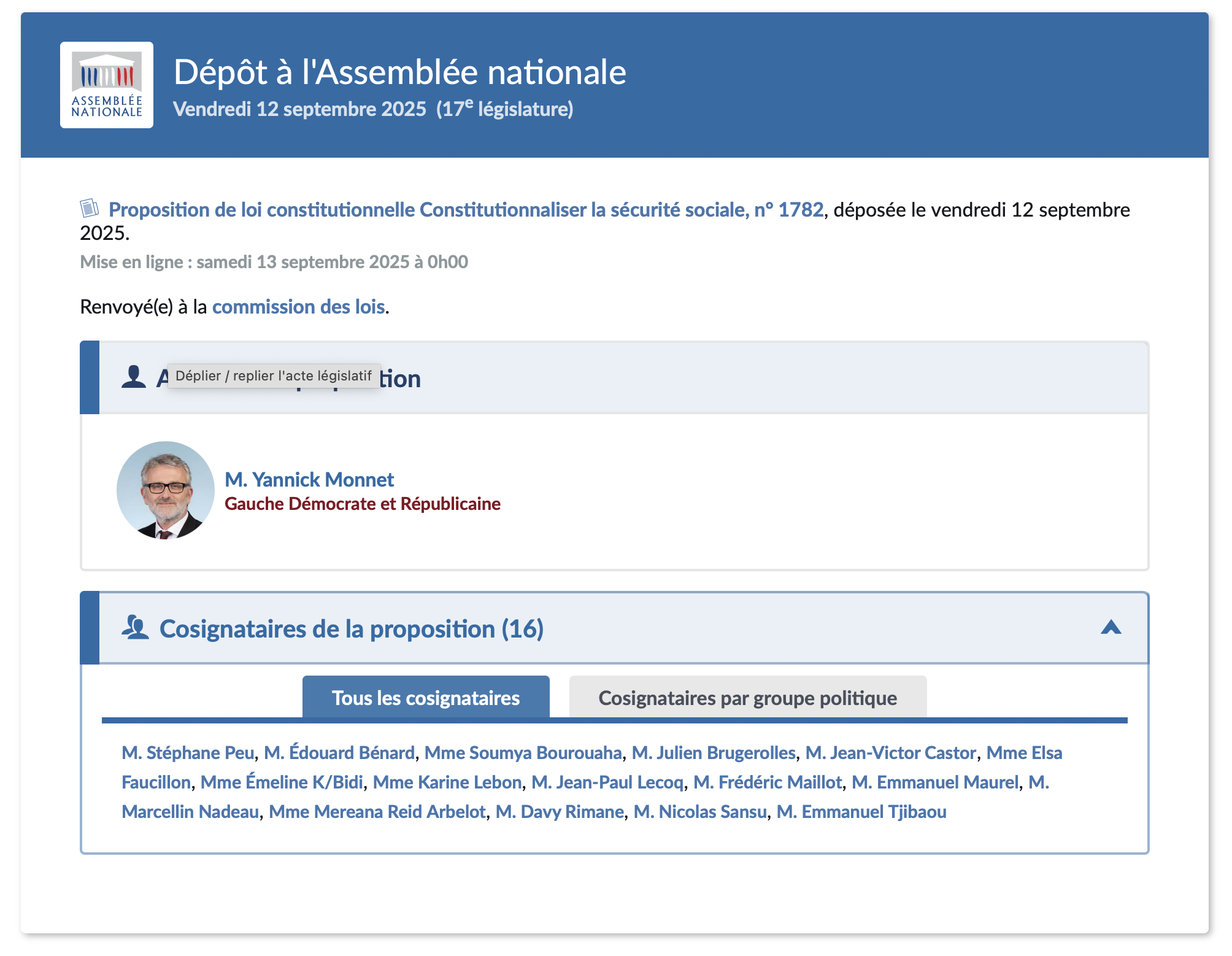Click the Gauche Démocrate et Républicaine group
1232x956 pixels.
point(363,504)
